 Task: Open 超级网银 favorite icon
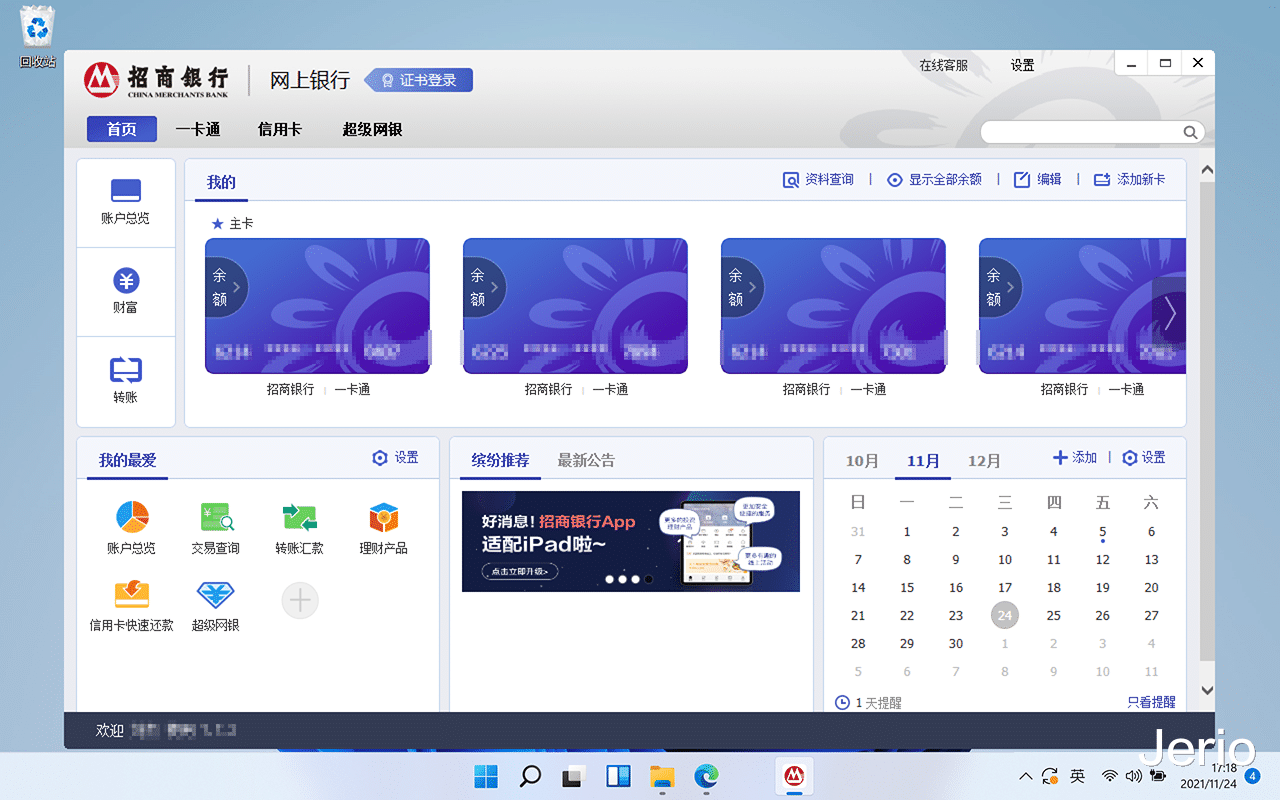(216, 594)
